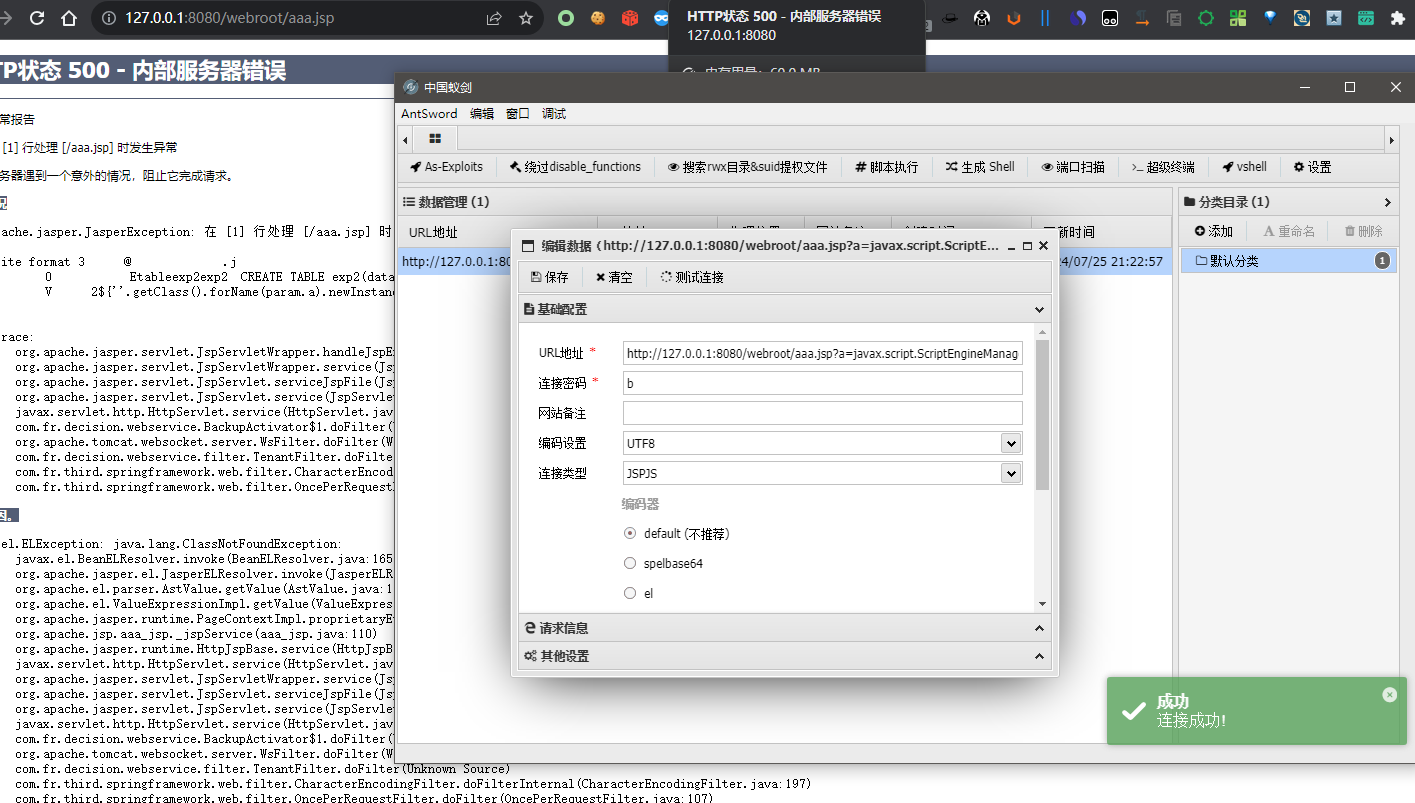Viewport: 1415px width, 803px height.
Task: Click the cookie browser extension icon
Action: tap(598, 18)
